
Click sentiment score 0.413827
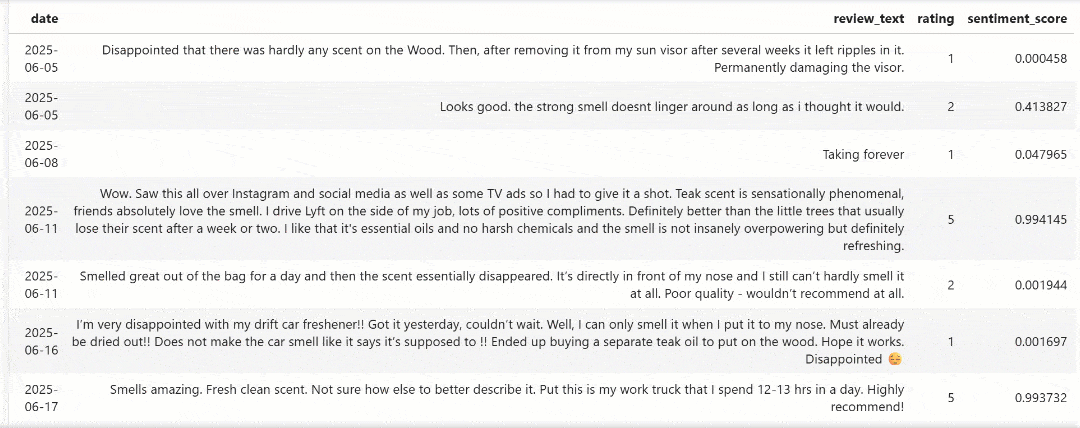pyautogui.click(x=1040, y=107)
